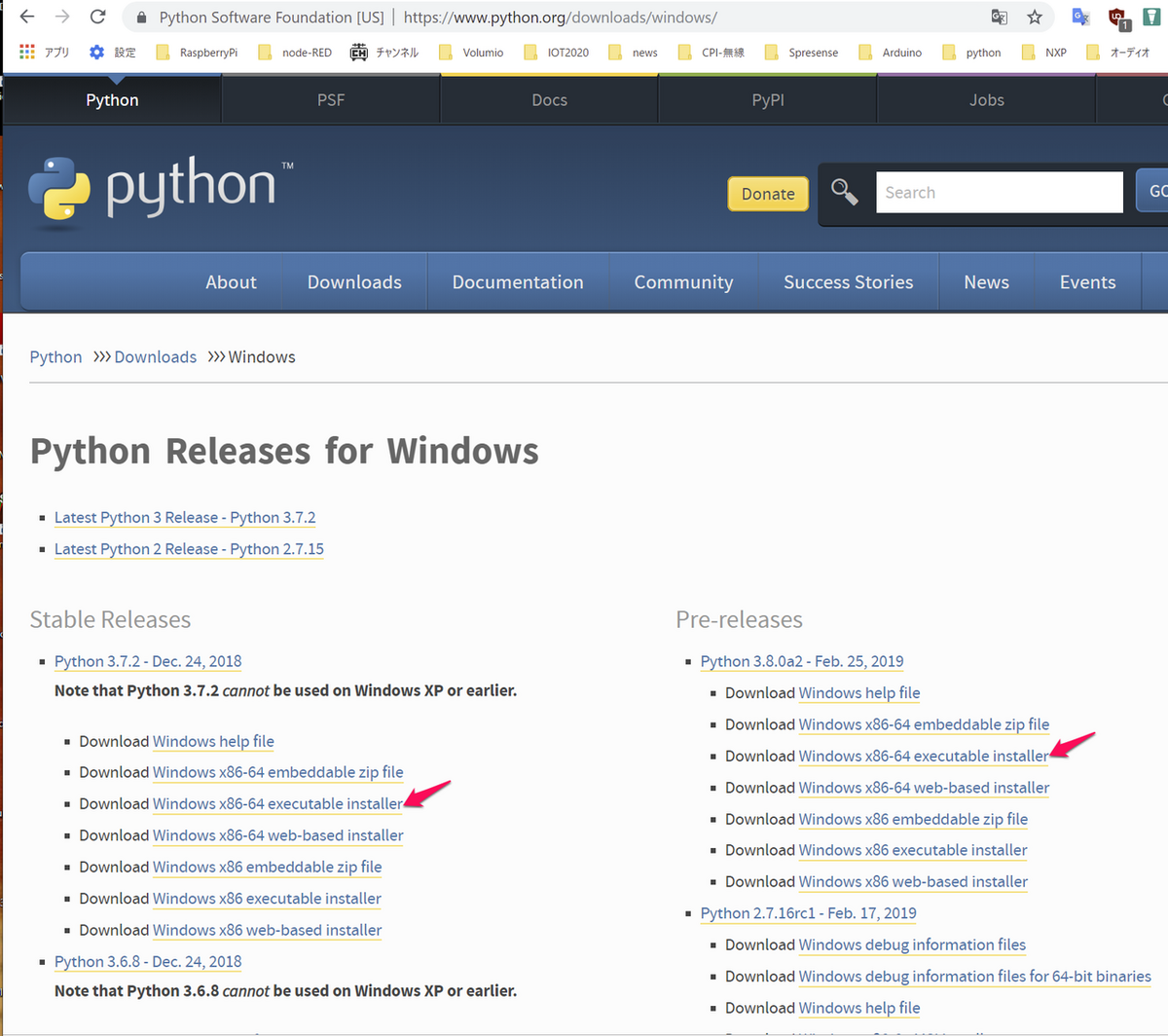The width and height of the screenshot is (1168, 1036).
Task: Open the NXP bookmark folder
Action: pos(1044,53)
